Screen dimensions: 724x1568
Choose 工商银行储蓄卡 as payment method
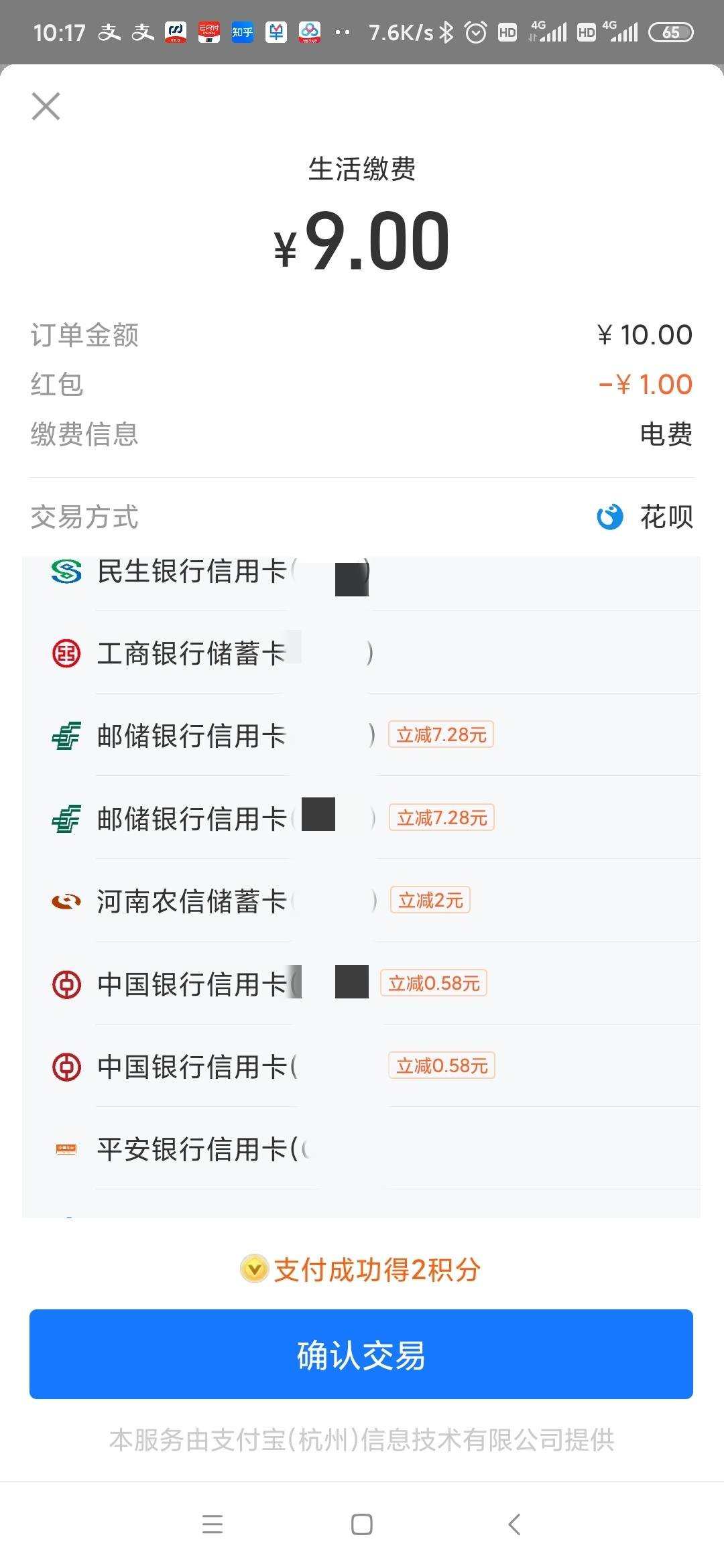click(x=362, y=653)
